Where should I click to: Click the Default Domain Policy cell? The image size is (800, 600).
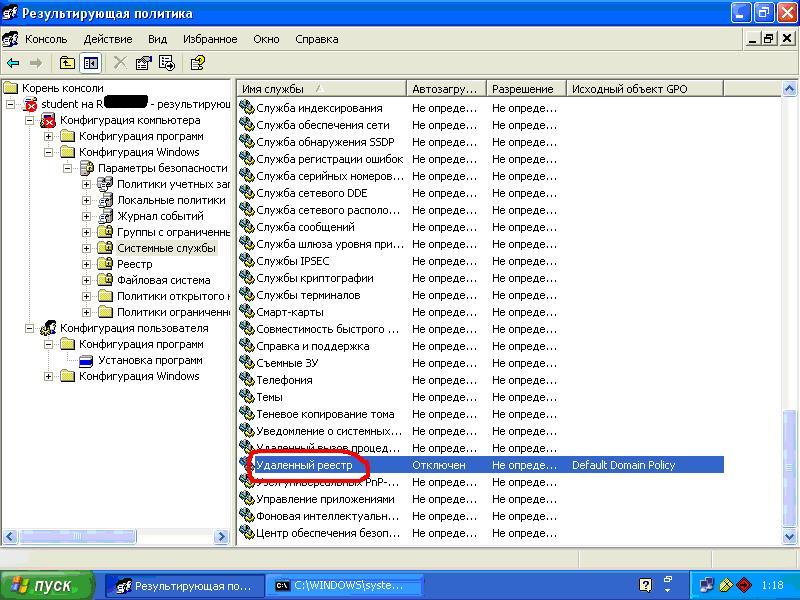pyautogui.click(x=623, y=465)
